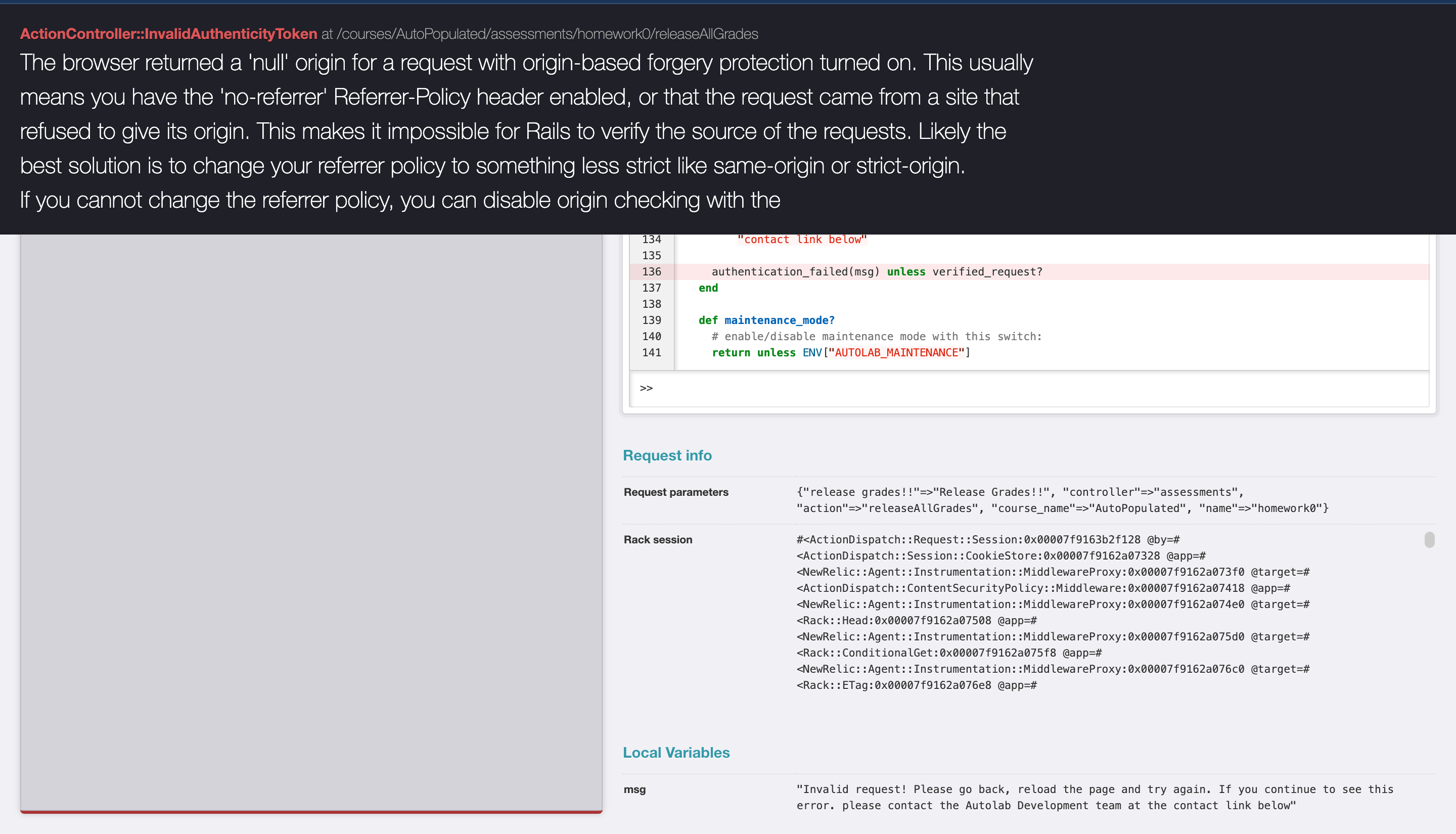This screenshot has height=834, width=1456.
Task: Click the enable/disable maintenance mode comment
Action: point(876,337)
